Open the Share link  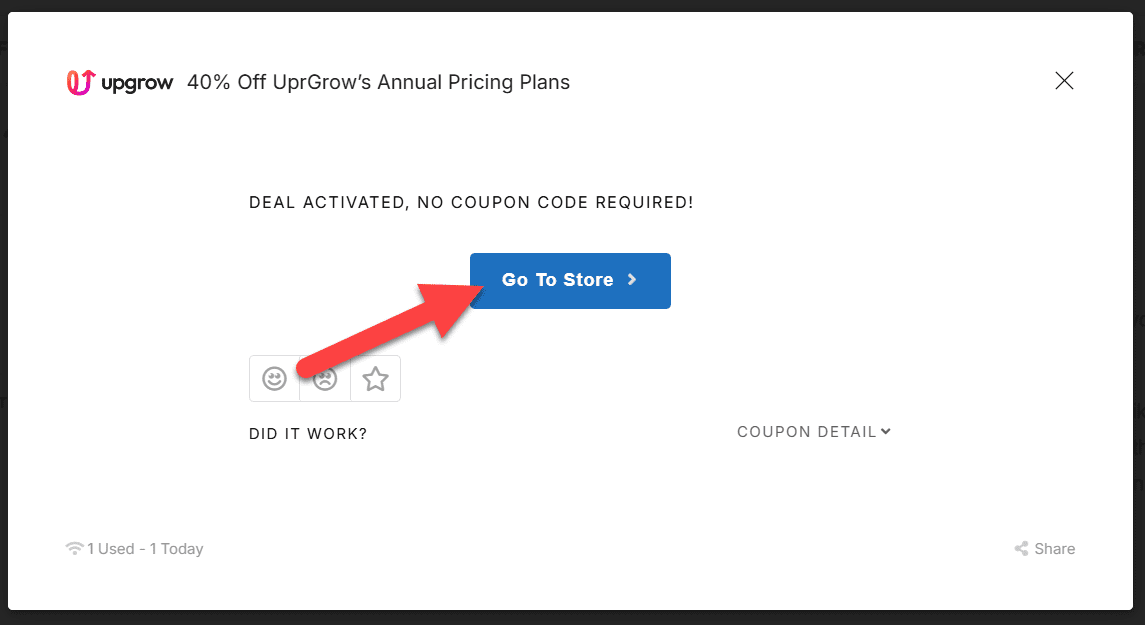[x=1055, y=548]
